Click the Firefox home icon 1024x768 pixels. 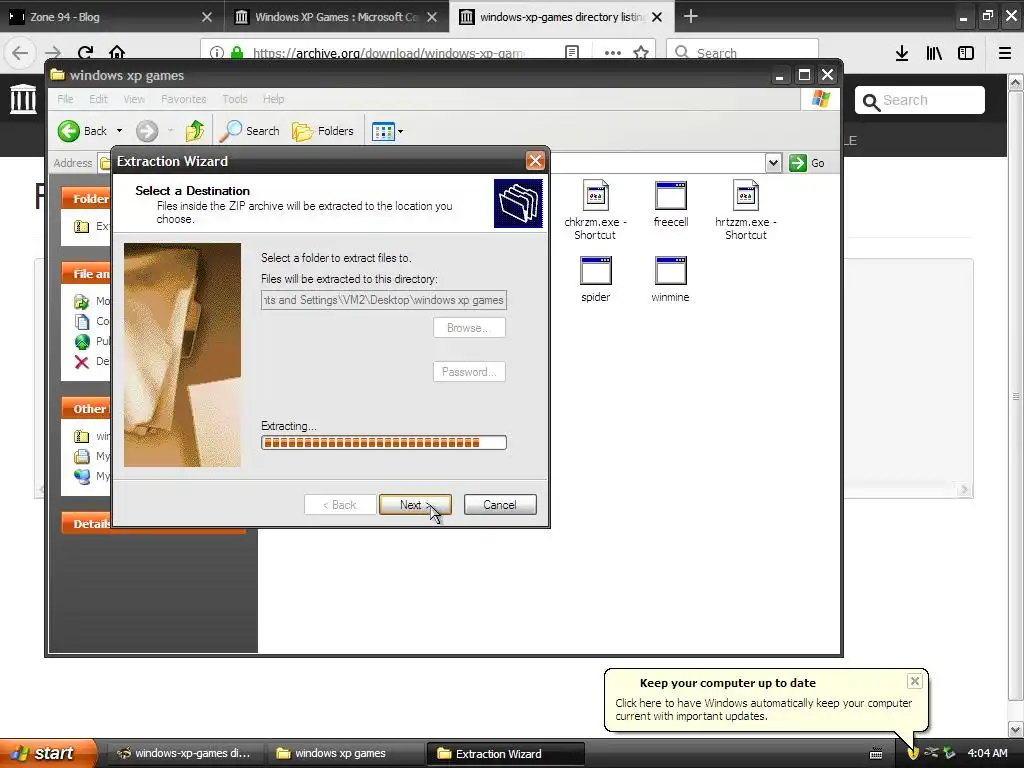tap(117, 53)
